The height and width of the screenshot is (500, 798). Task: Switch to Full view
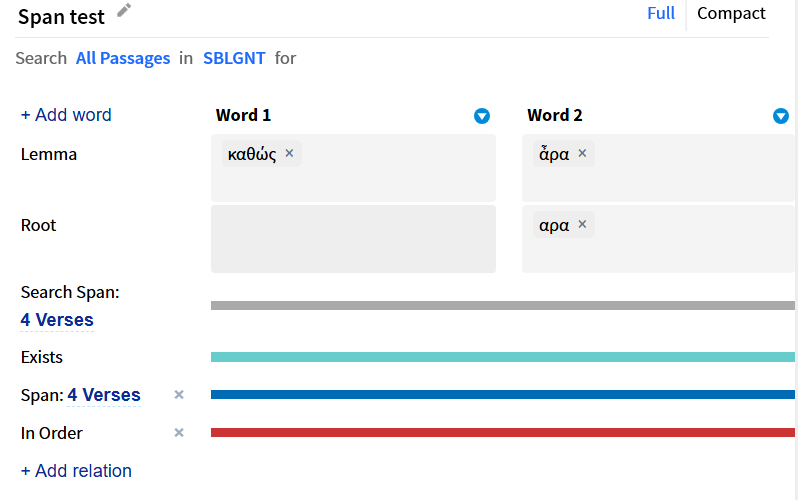tap(661, 13)
